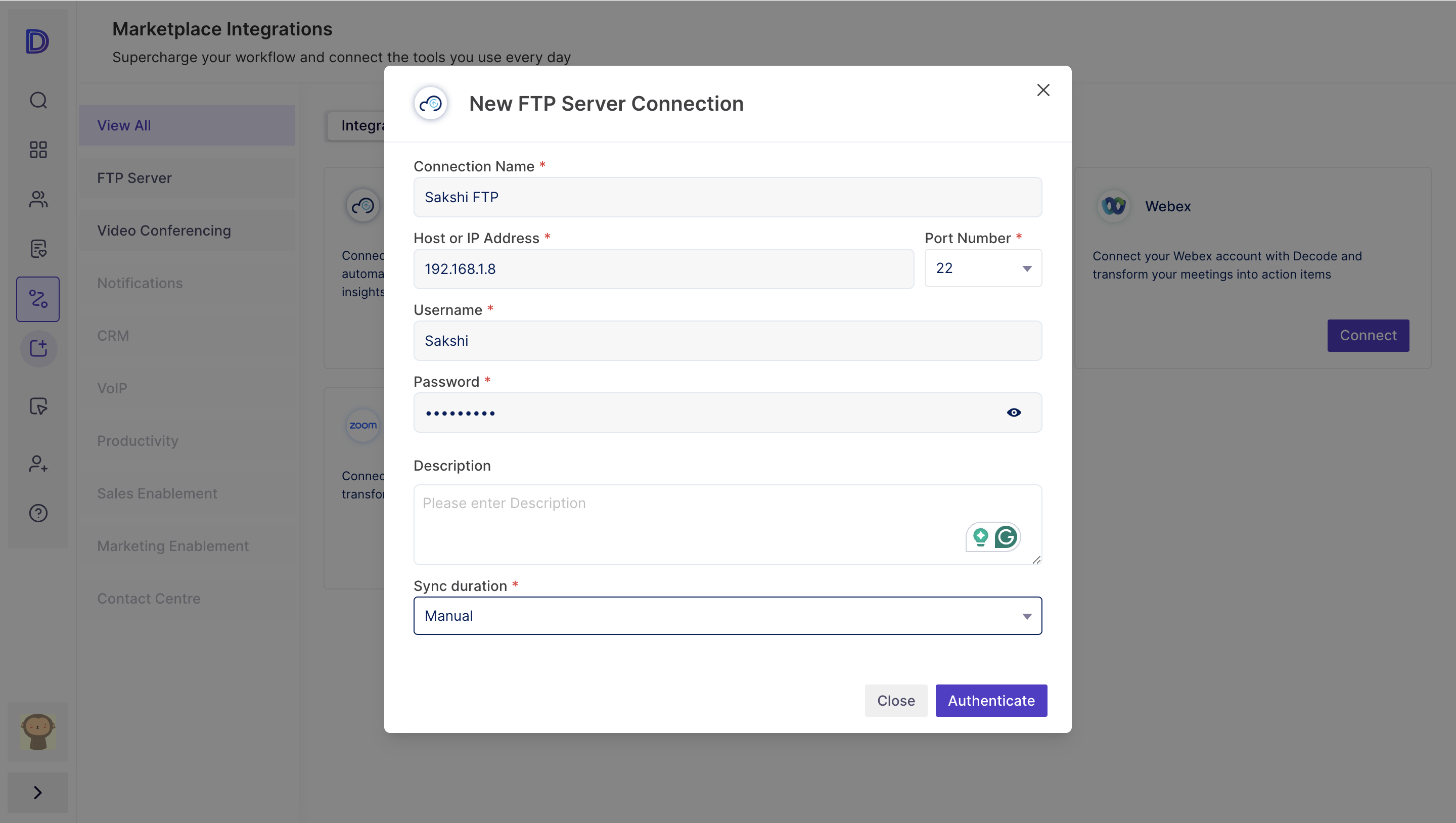Click the search icon in the sidebar
The width and height of the screenshot is (1456, 823).
point(38,100)
